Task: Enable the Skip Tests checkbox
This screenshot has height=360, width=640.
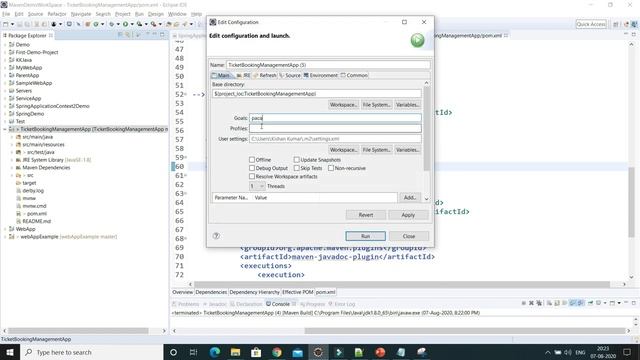Action: pyautogui.click(x=296, y=168)
